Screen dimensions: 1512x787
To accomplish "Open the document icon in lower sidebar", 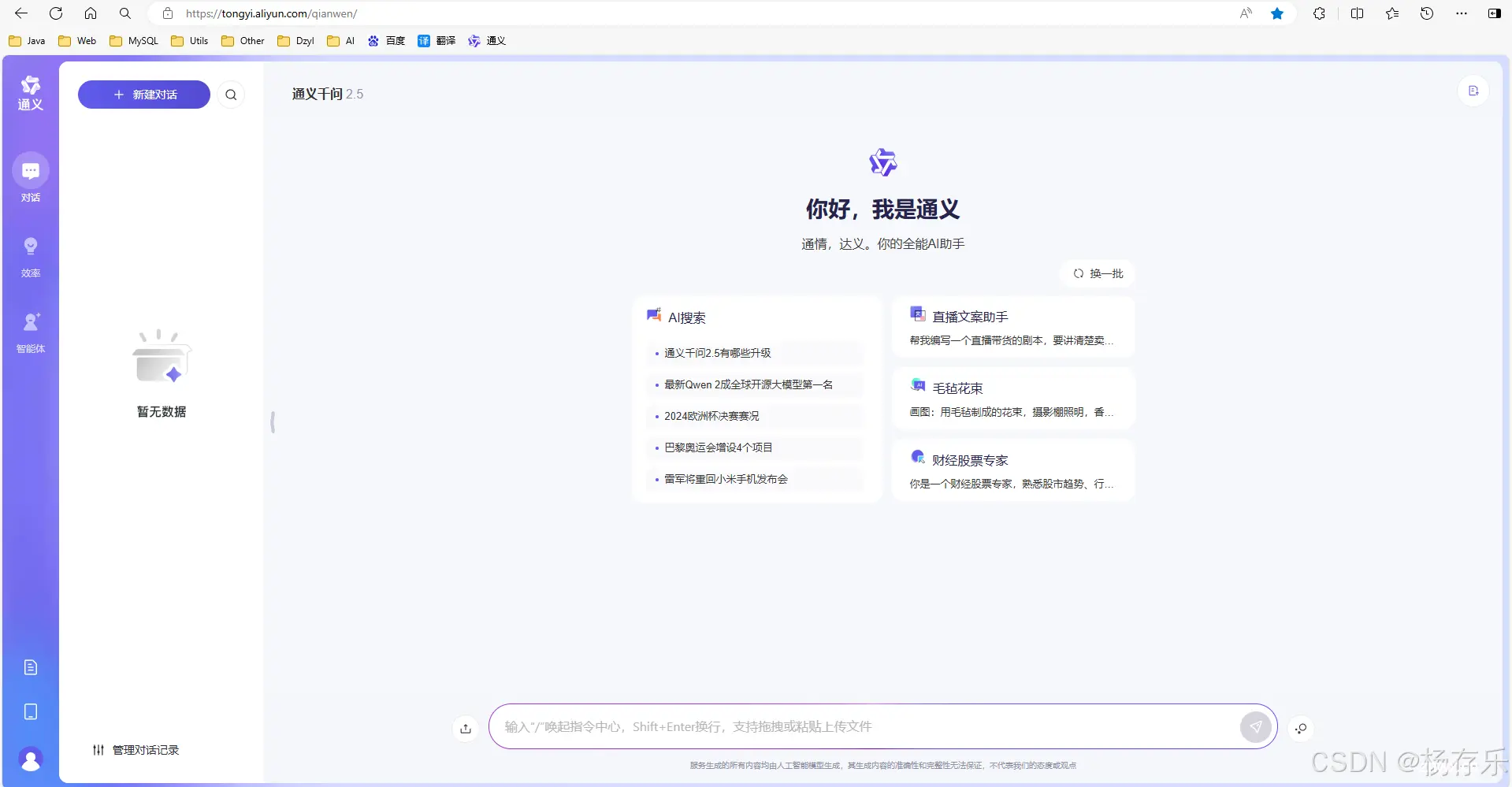I will pyautogui.click(x=31, y=667).
